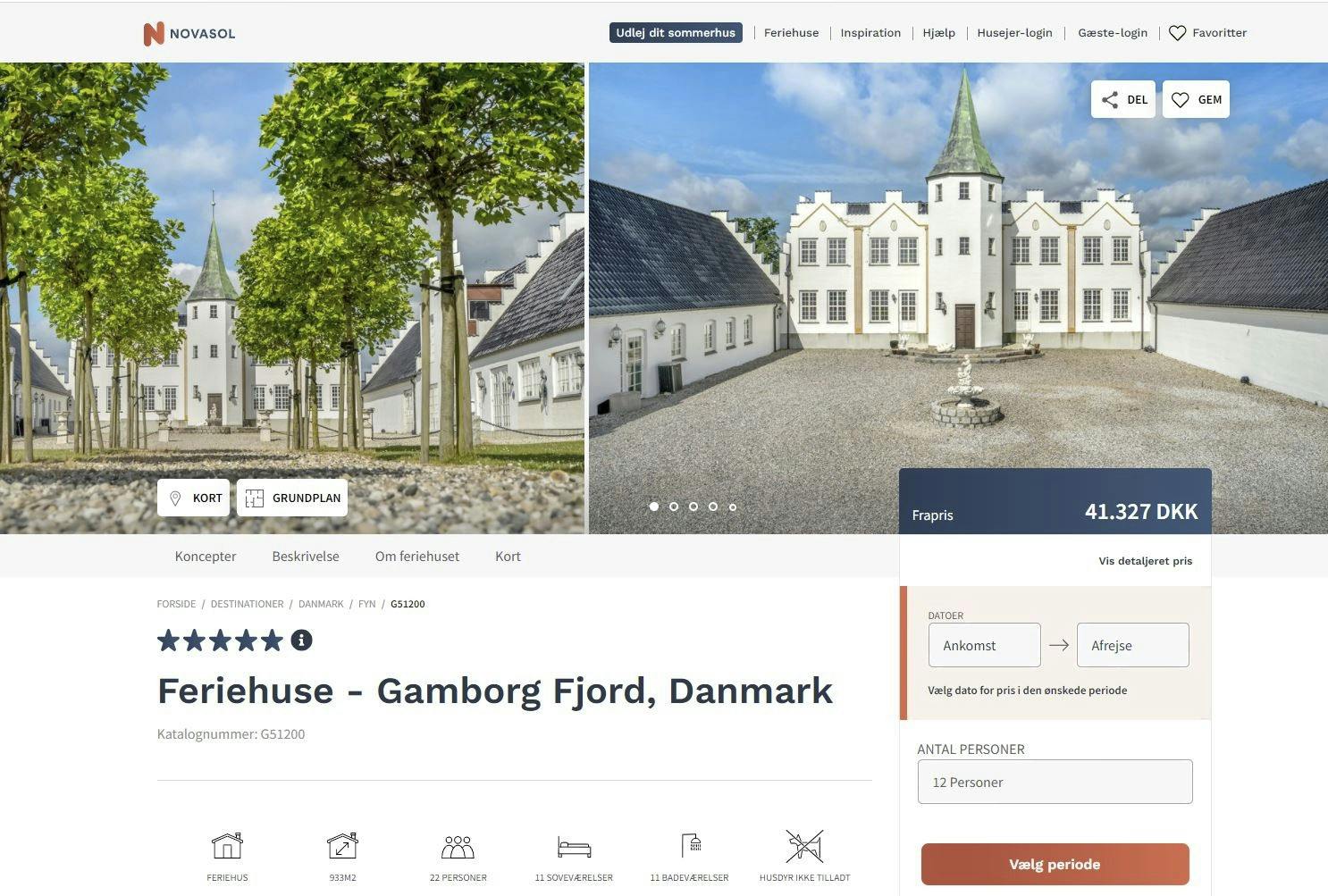Image resolution: width=1328 pixels, height=896 pixels.
Task: Select second image carousel dot
Action: pyautogui.click(x=674, y=507)
